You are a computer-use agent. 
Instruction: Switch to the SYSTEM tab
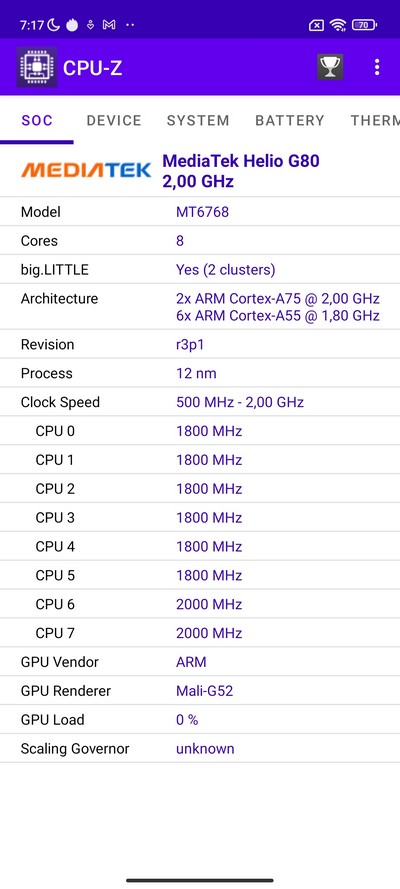tap(198, 120)
